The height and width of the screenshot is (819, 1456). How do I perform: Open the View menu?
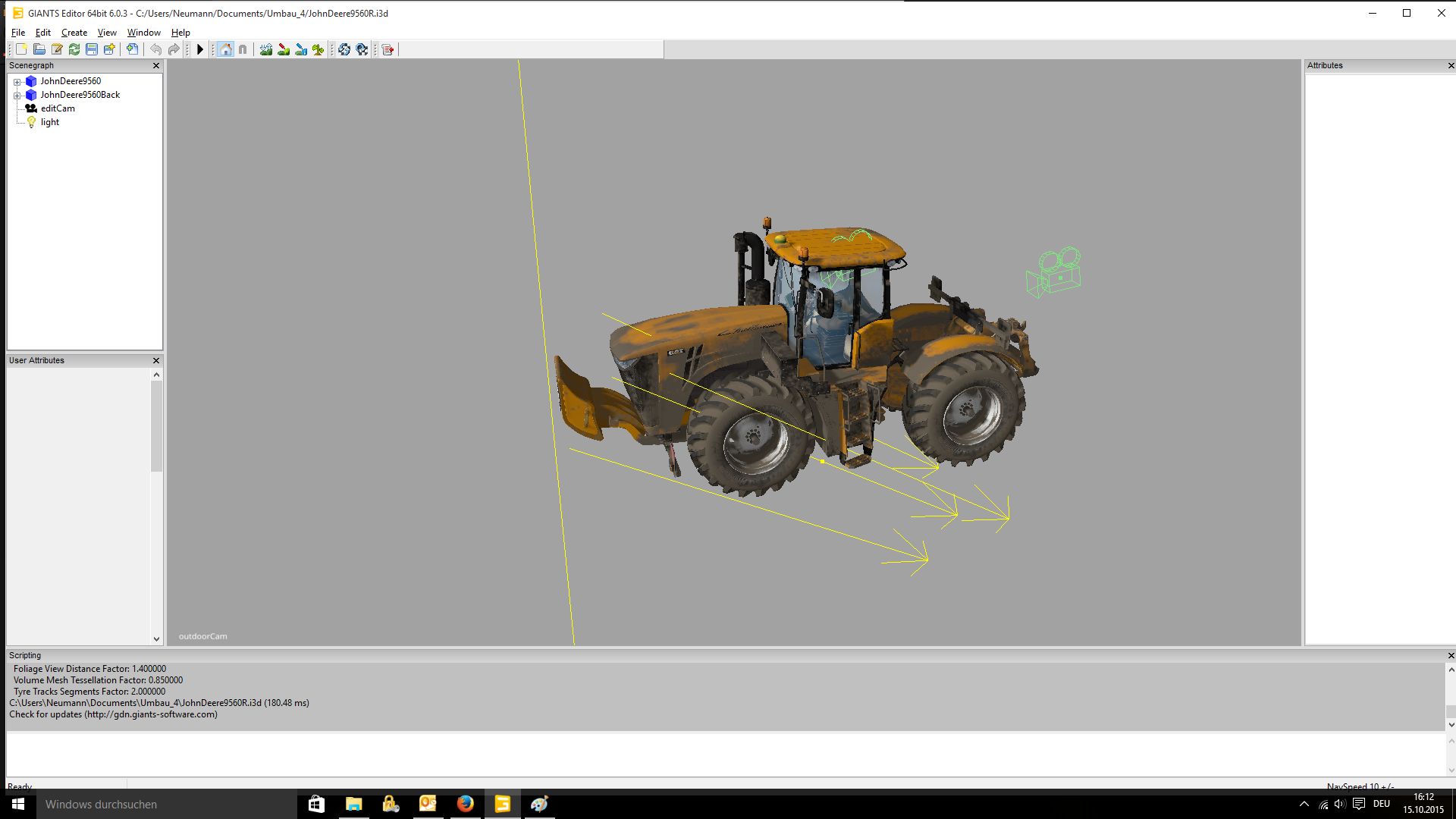coord(107,33)
